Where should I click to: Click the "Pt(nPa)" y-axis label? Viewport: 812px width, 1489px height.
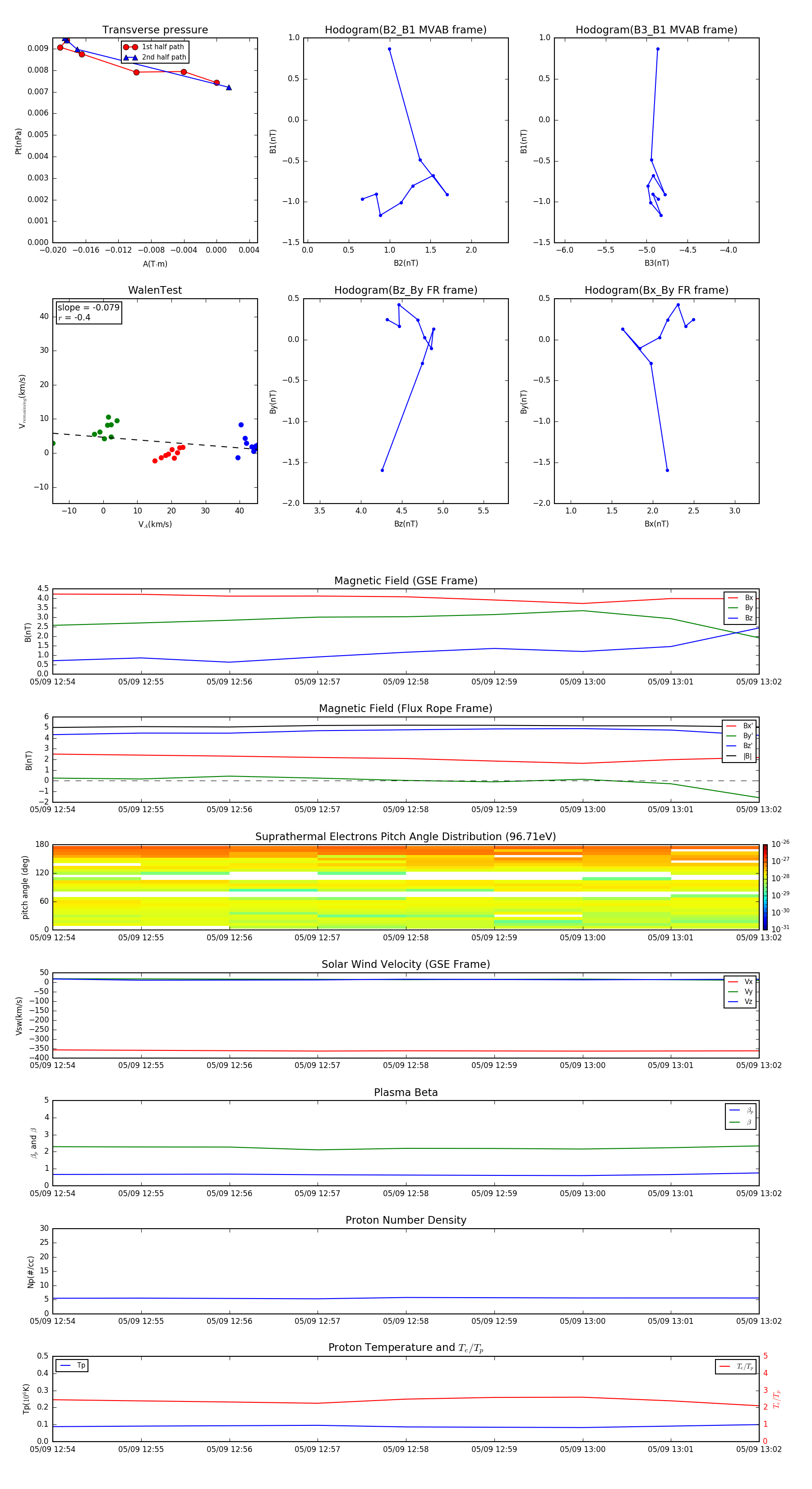(x=18, y=141)
